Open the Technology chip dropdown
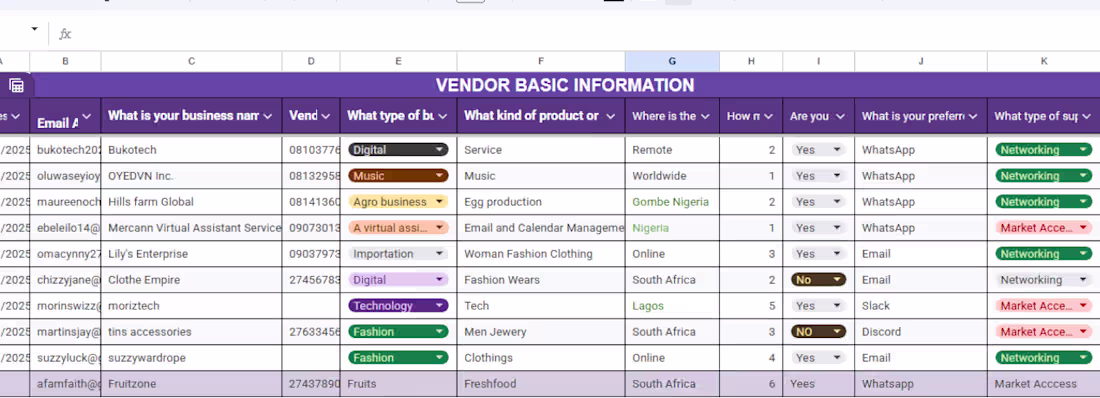Screen dimensions: 1100x398 pos(398,306)
